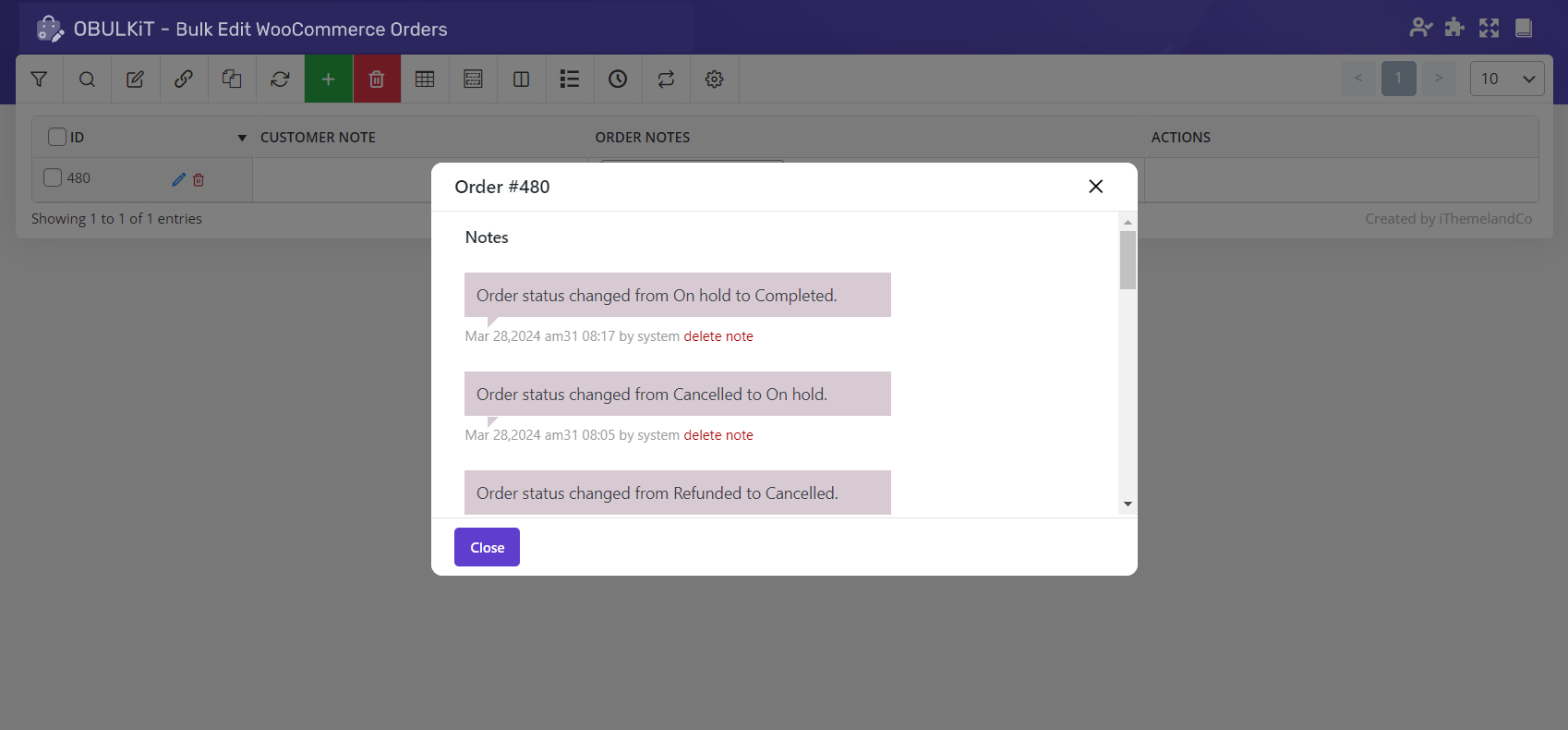Expand the ID column dropdown arrow
This screenshot has height=730, width=1568.
pos(242,138)
